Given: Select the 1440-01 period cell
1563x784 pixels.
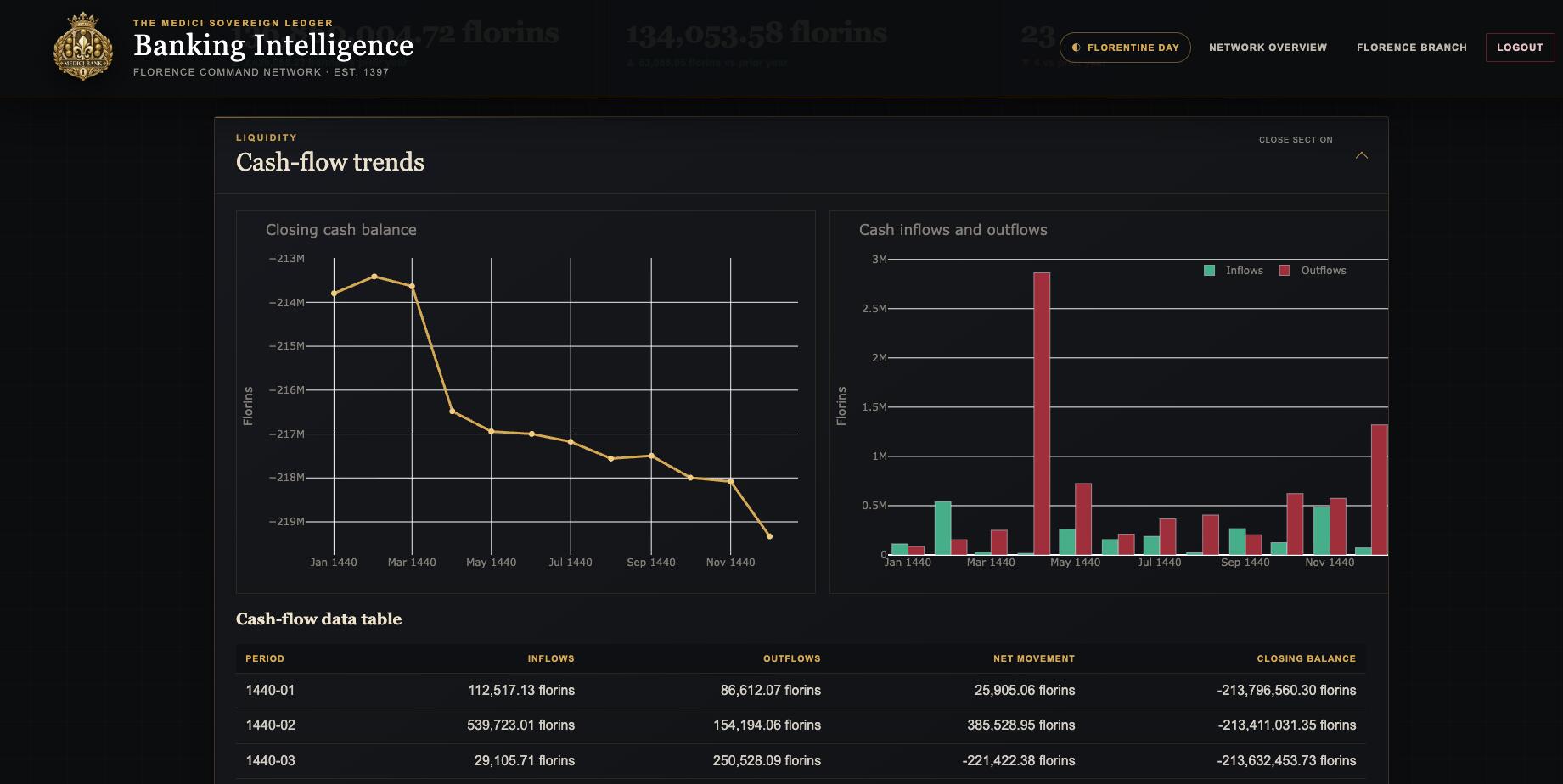Looking at the screenshot, I should point(270,691).
